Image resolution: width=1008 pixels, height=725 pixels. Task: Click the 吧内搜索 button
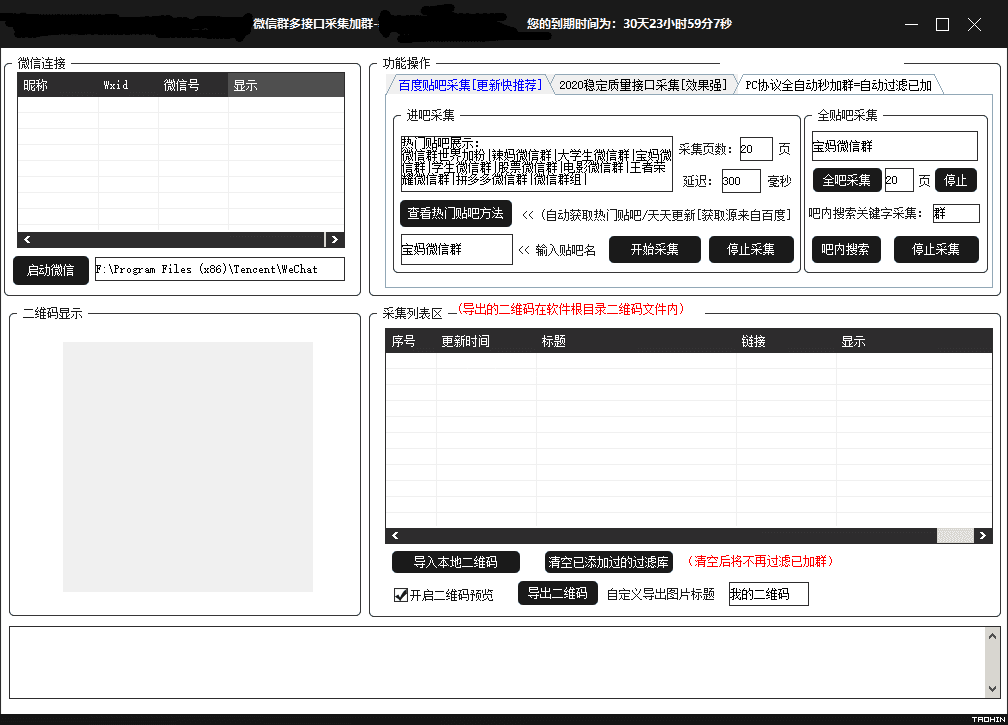click(x=845, y=249)
